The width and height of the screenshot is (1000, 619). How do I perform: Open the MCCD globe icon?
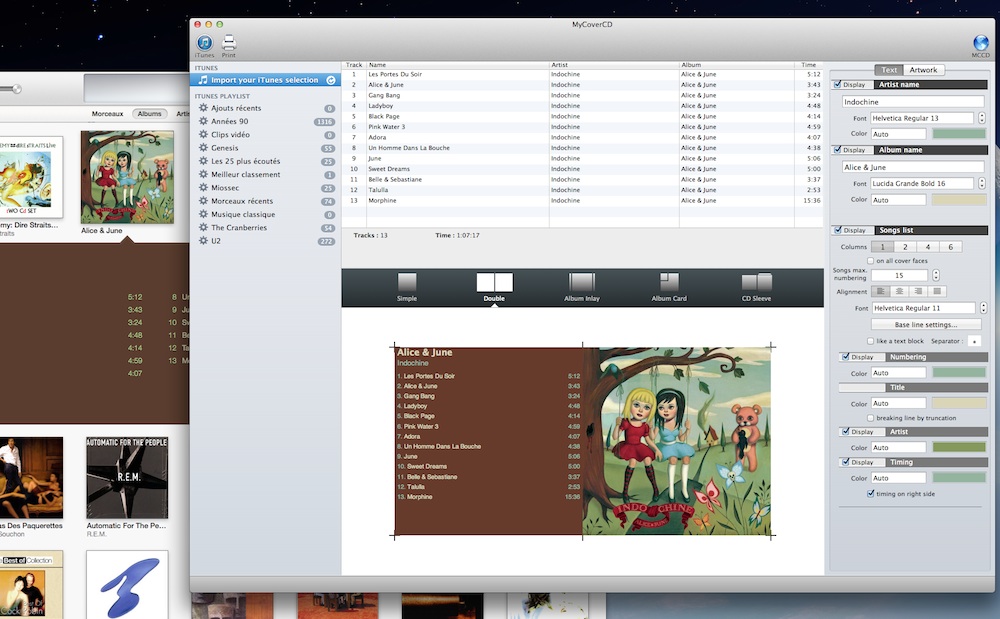pos(980,43)
